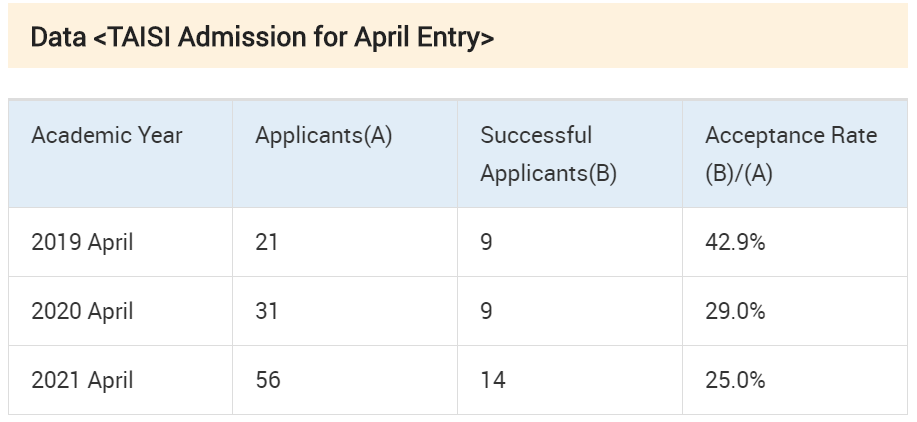This screenshot has height=422, width=917.
Task: Click the Data TAISI Admission heading
Action: click(262, 37)
